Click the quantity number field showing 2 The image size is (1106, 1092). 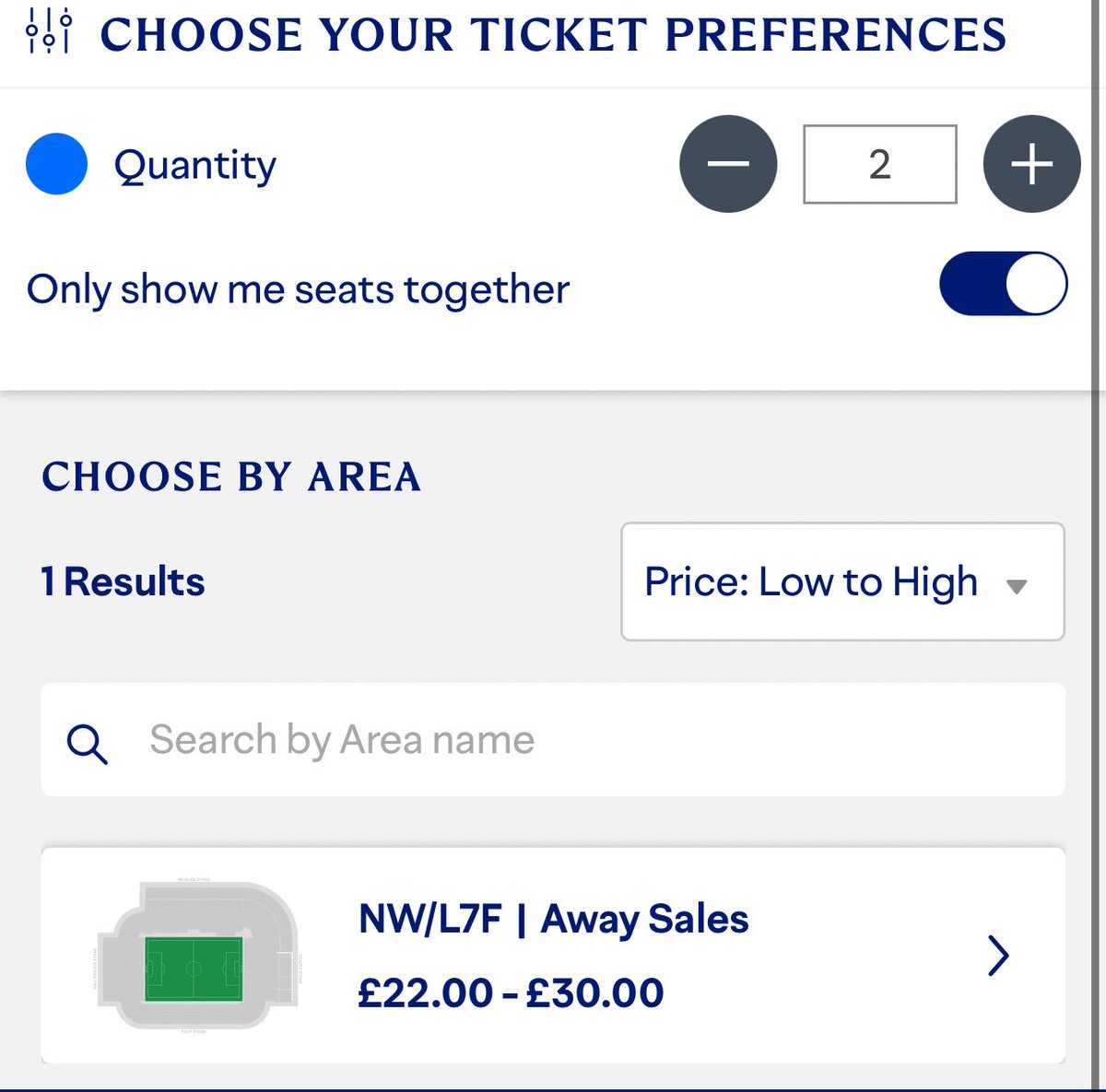coord(879,164)
